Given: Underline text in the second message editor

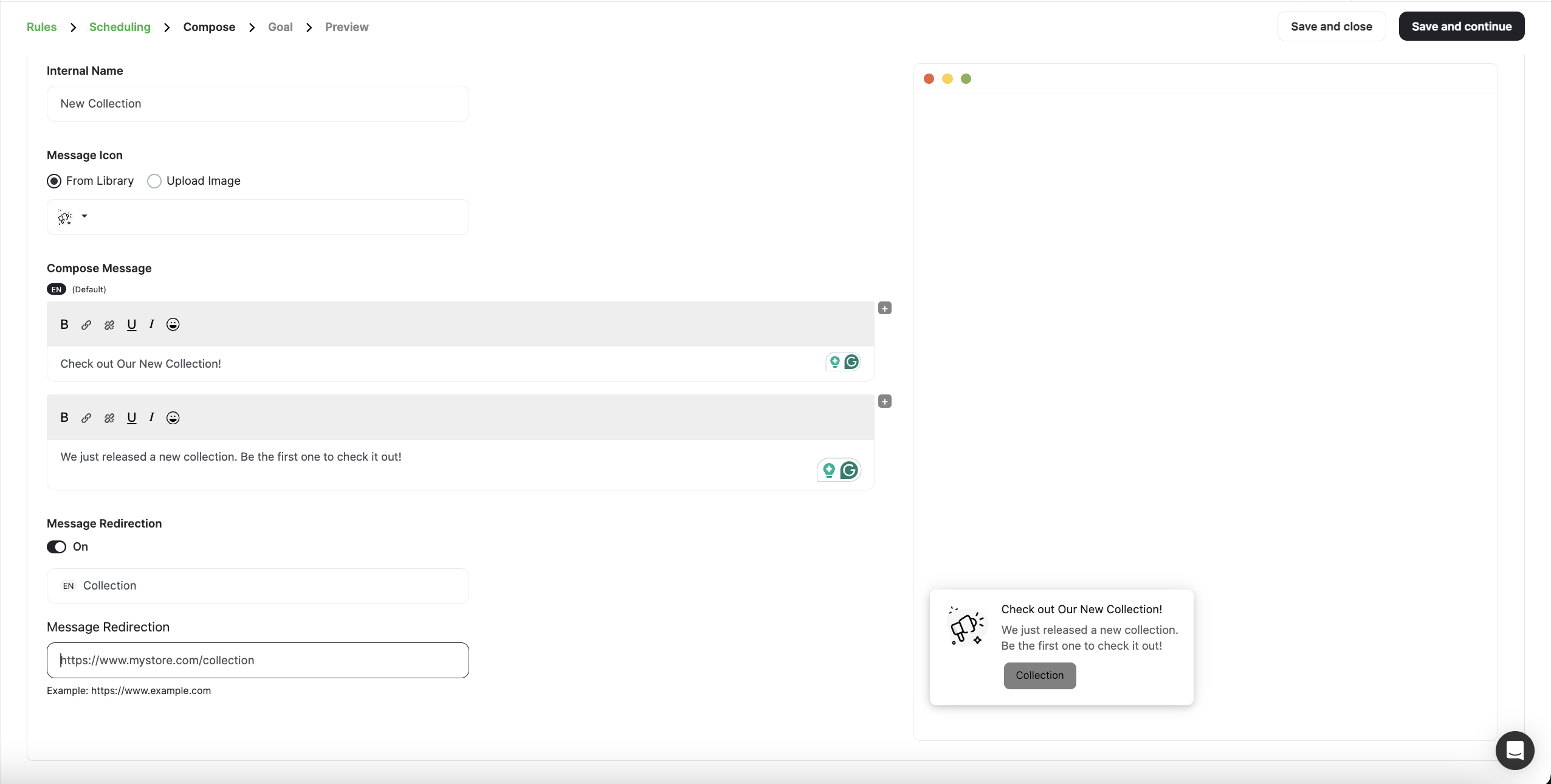Looking at the screenshot, I should tap(132, 418).
